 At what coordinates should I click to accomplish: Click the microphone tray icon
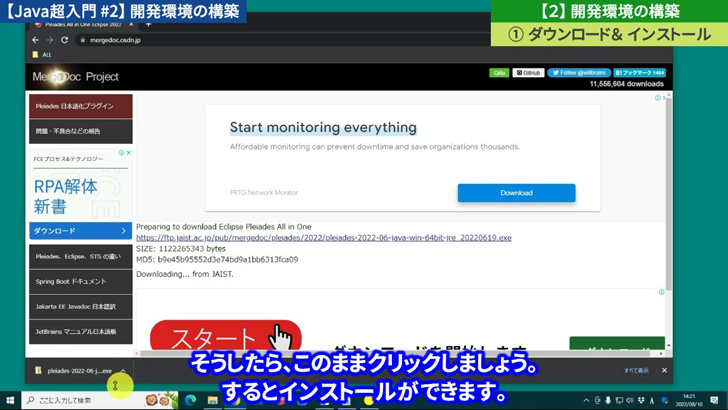click(608, 400)
